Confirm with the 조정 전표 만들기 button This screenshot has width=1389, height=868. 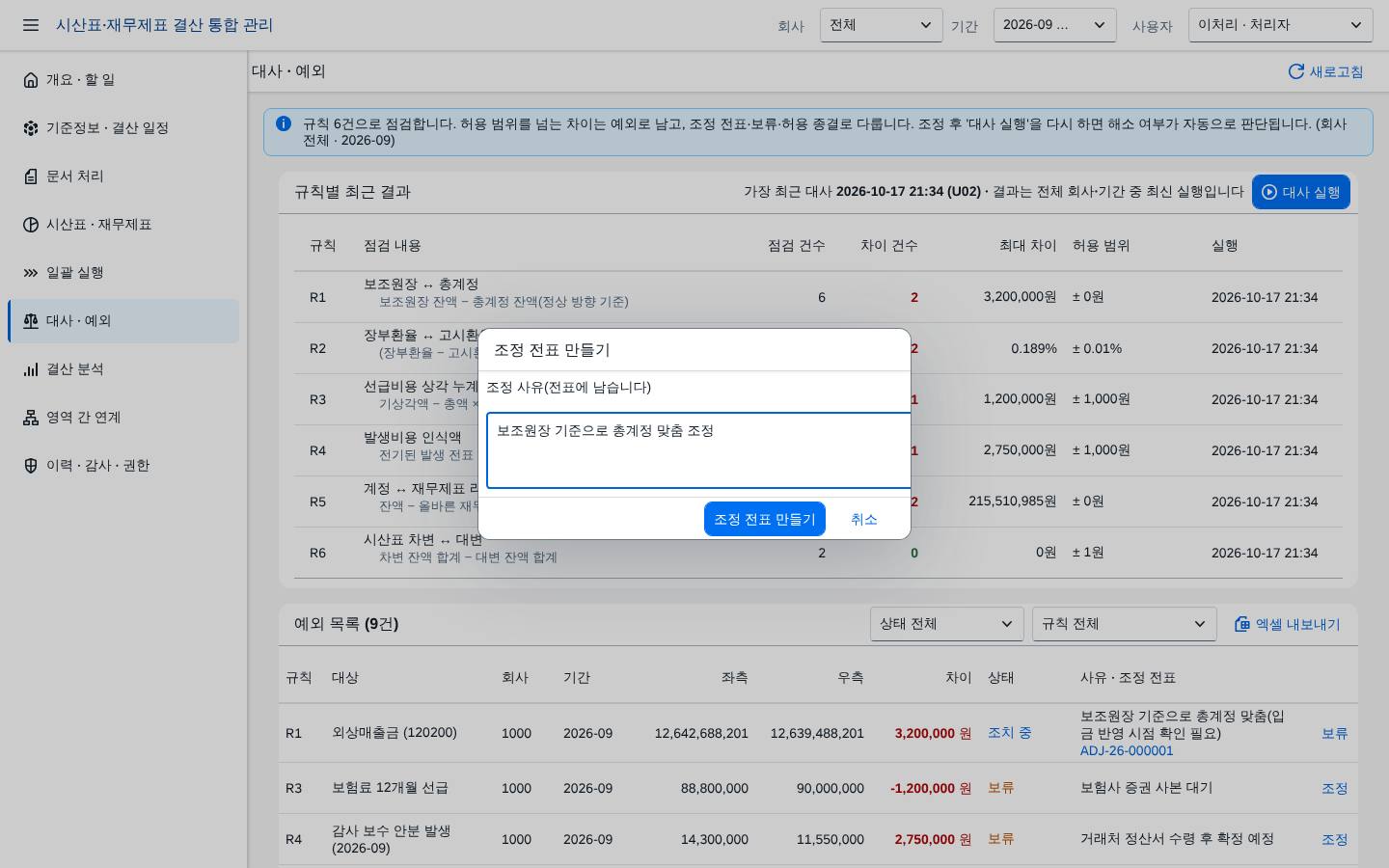click(x=765, y=519)
